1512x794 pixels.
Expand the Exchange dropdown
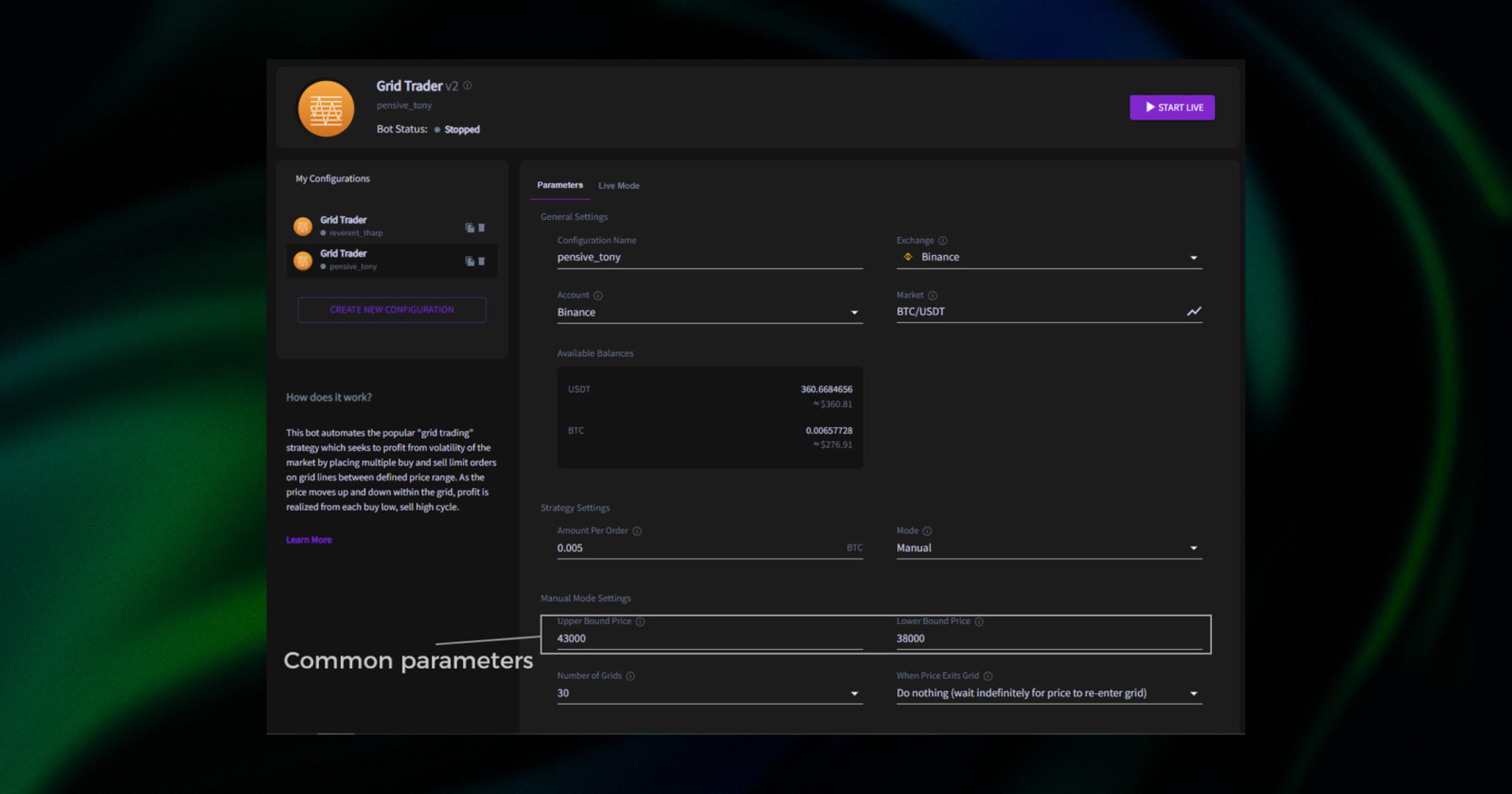(1193, 258)
